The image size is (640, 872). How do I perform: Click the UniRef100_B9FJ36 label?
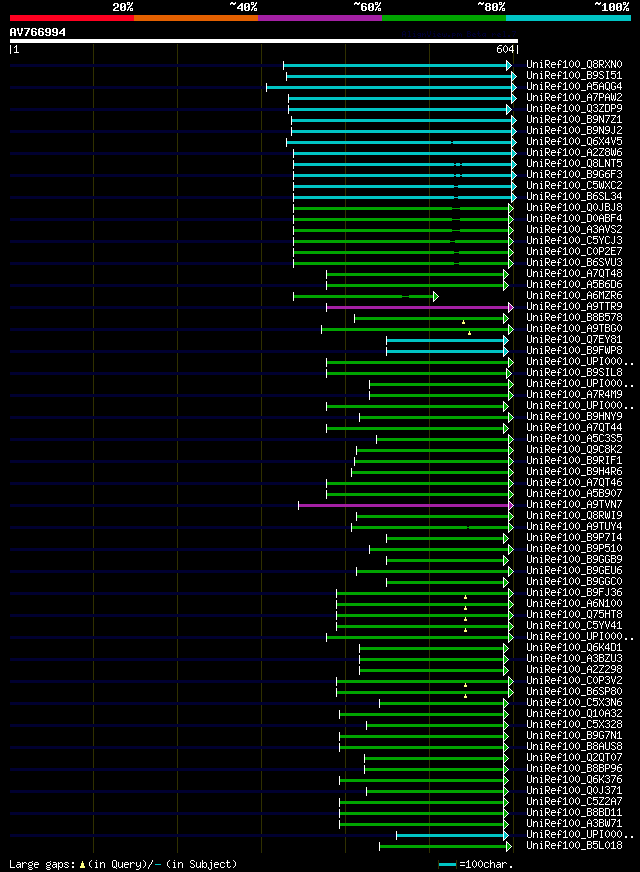(574, 593)
